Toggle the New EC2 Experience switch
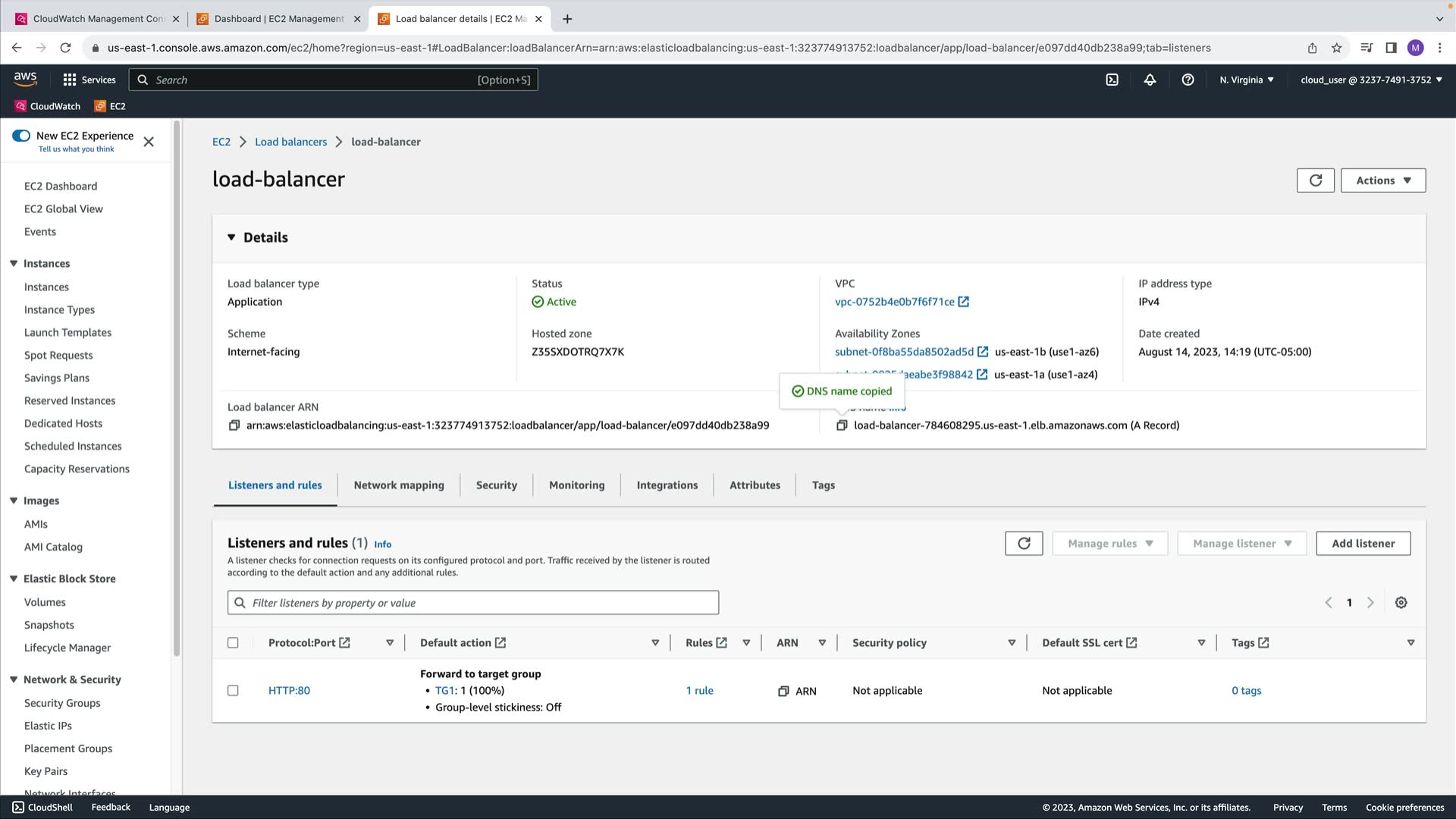This screenshot has height=819, width=1456. [x=21, y=136]
